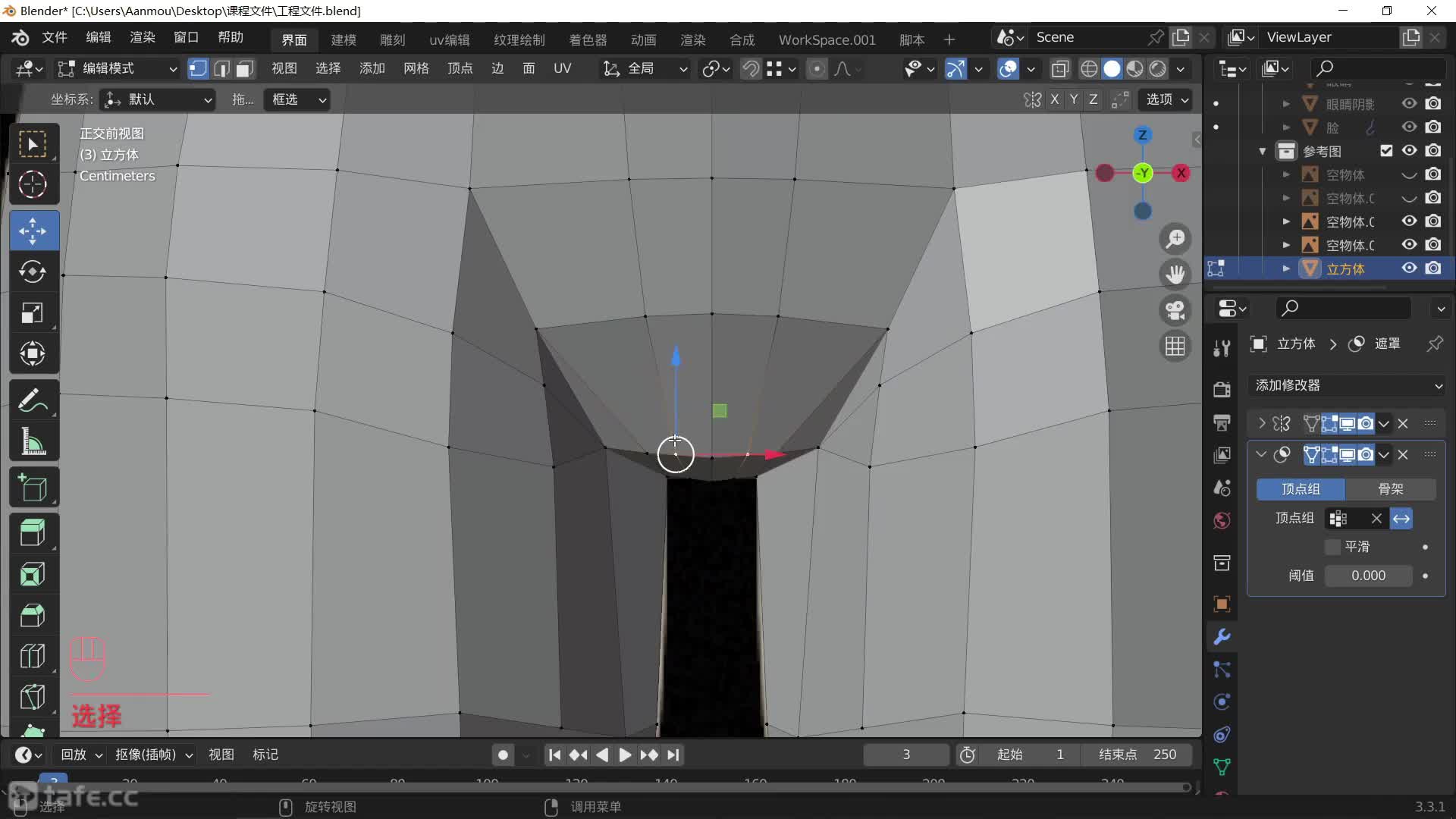Switch to the uv编辑 workspace tab
The height and width of the screenshot is (819, 1456).
tap(450, 40)
